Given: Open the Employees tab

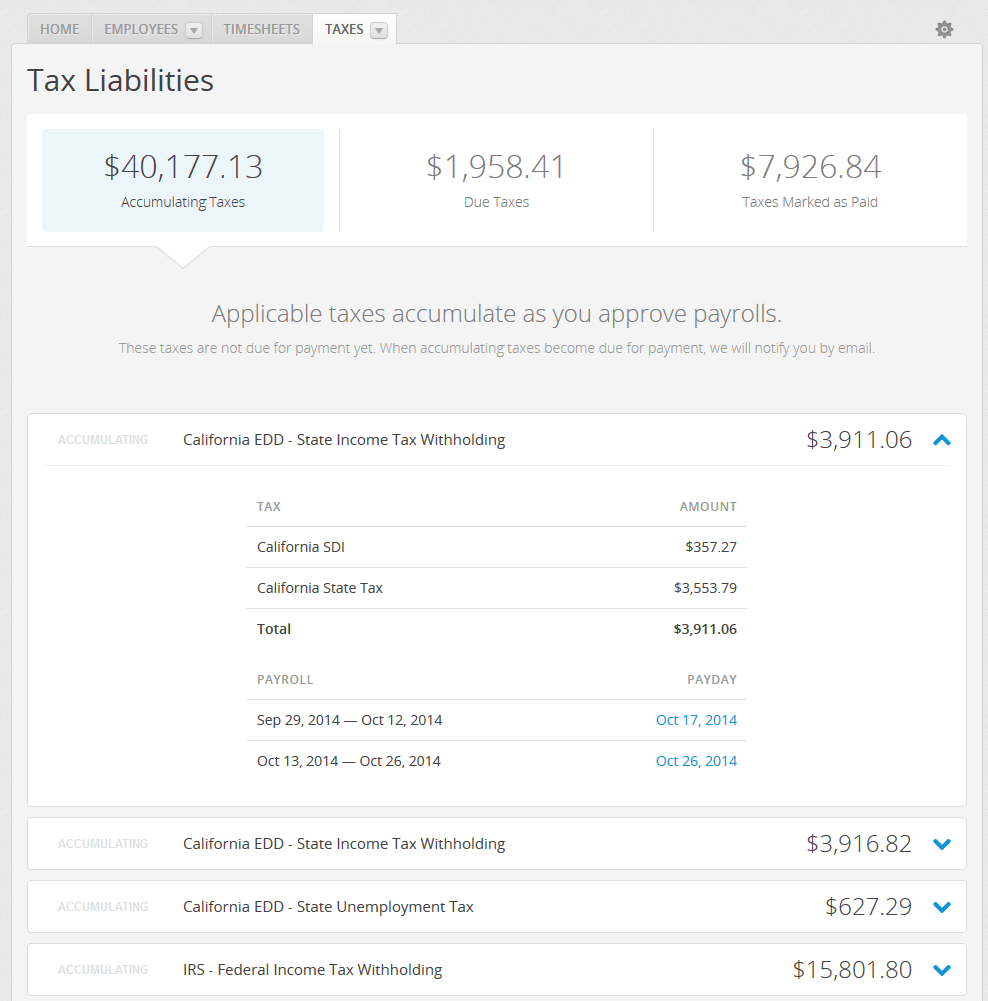Looking at the screenshot, I should click(x=141, y=29).
